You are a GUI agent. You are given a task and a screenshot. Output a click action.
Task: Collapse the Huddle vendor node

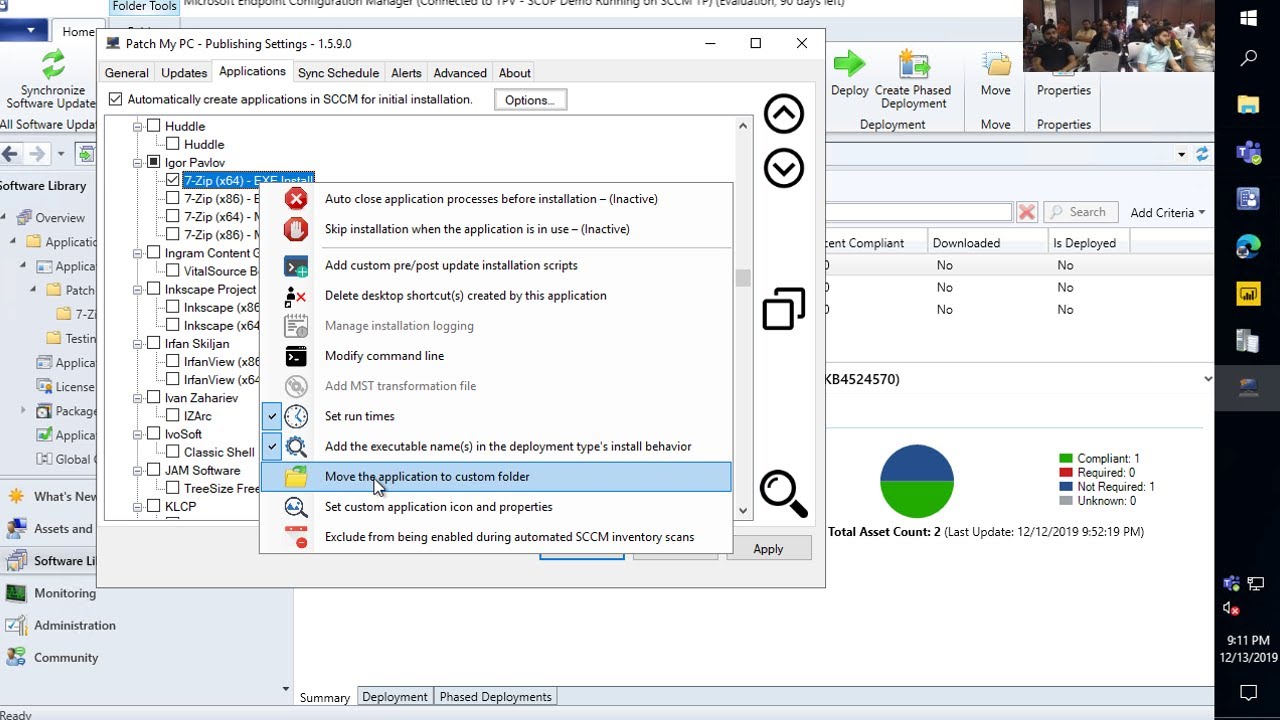138,126
